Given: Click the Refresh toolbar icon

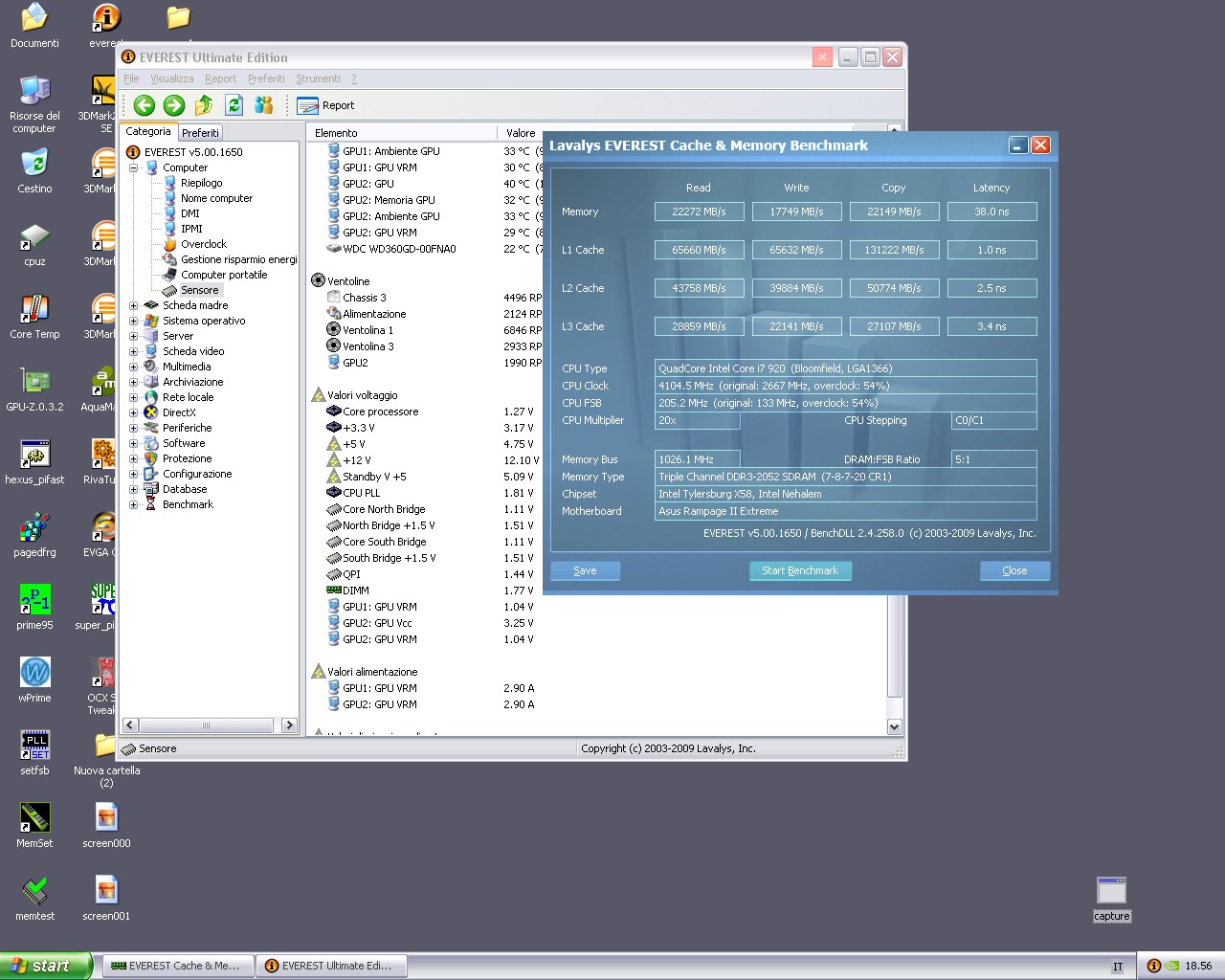Looking at the screenshot, I should (234, 105).
